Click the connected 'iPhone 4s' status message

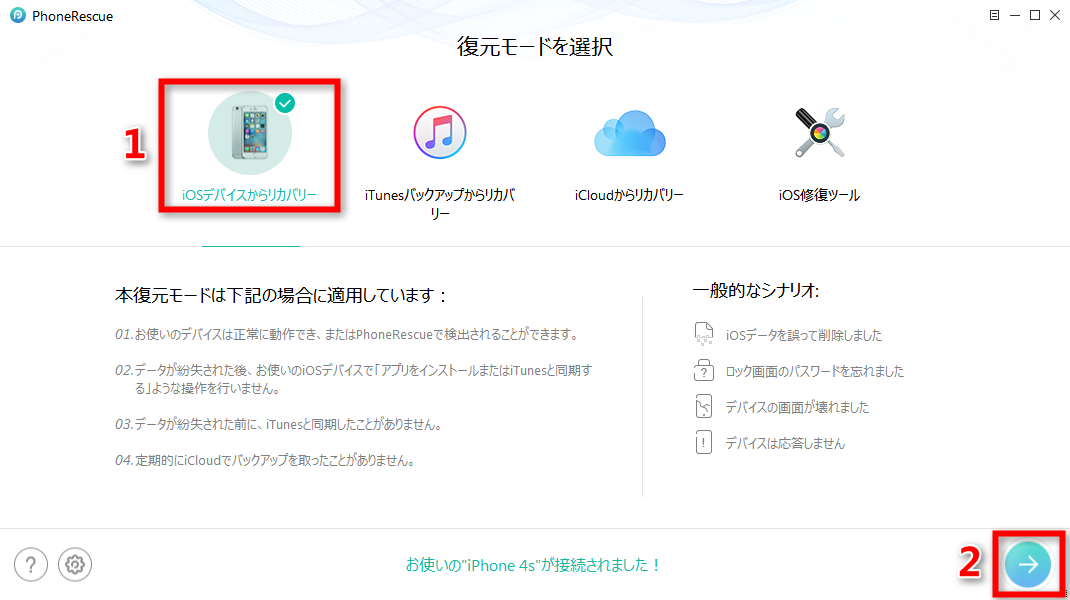(x=534, y=565)
